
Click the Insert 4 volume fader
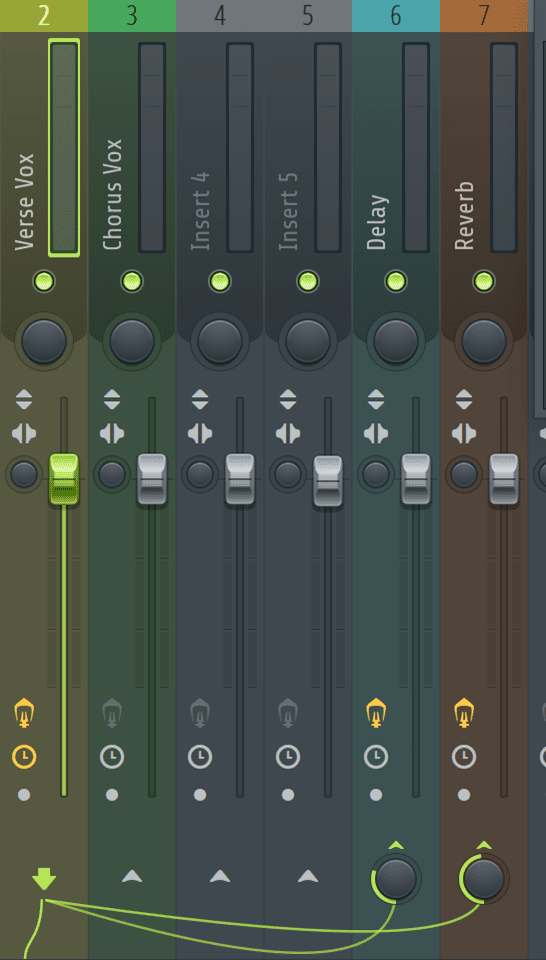[240, 479]
